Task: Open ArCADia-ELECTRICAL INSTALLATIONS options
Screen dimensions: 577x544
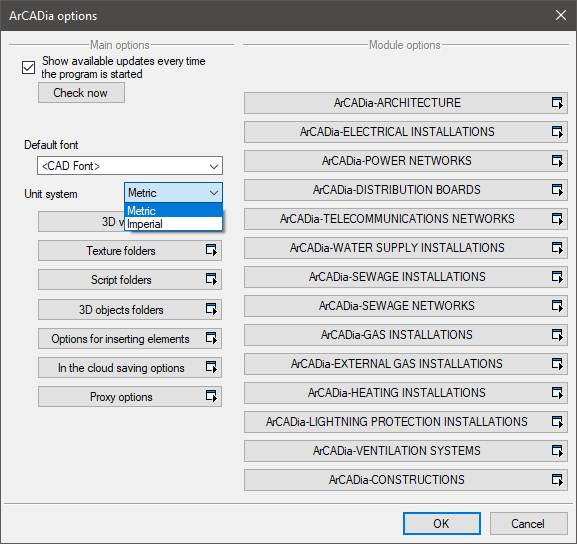Action: pyautogui.click(x=406, y=132)
